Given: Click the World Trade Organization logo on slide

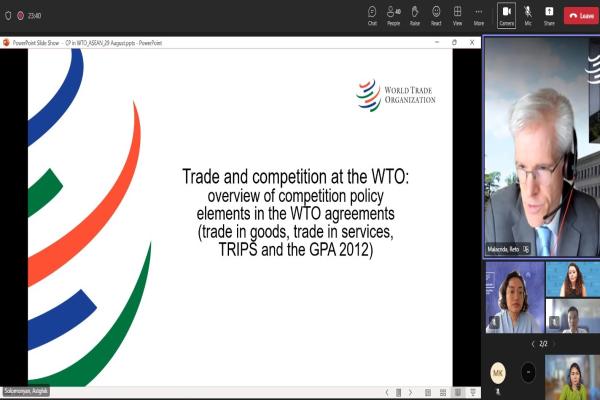Looking at the screenshot, I should pos(396,95).
